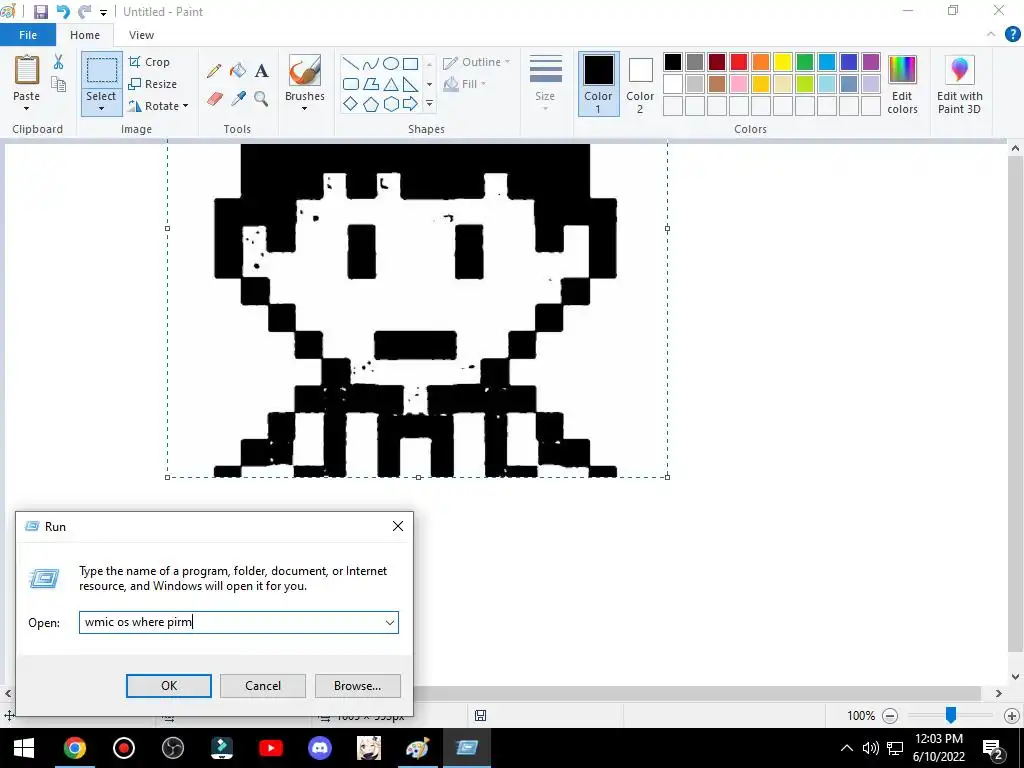Select the Right arrow shape
Screen dimensions: 1024x768
click(x=410, y=104)
